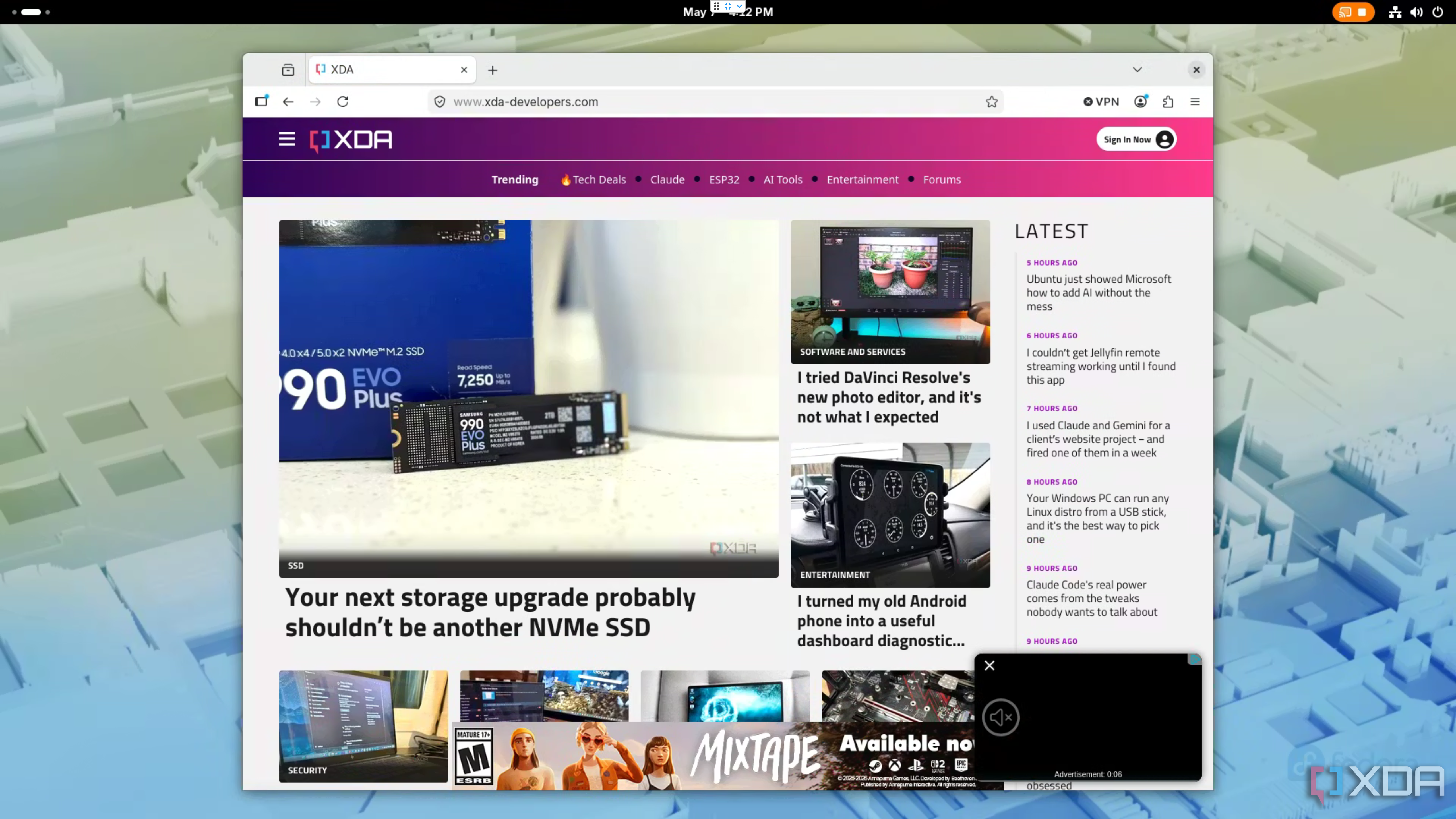
Task: Unmute the video ad speaker button
Action: 1000,718
